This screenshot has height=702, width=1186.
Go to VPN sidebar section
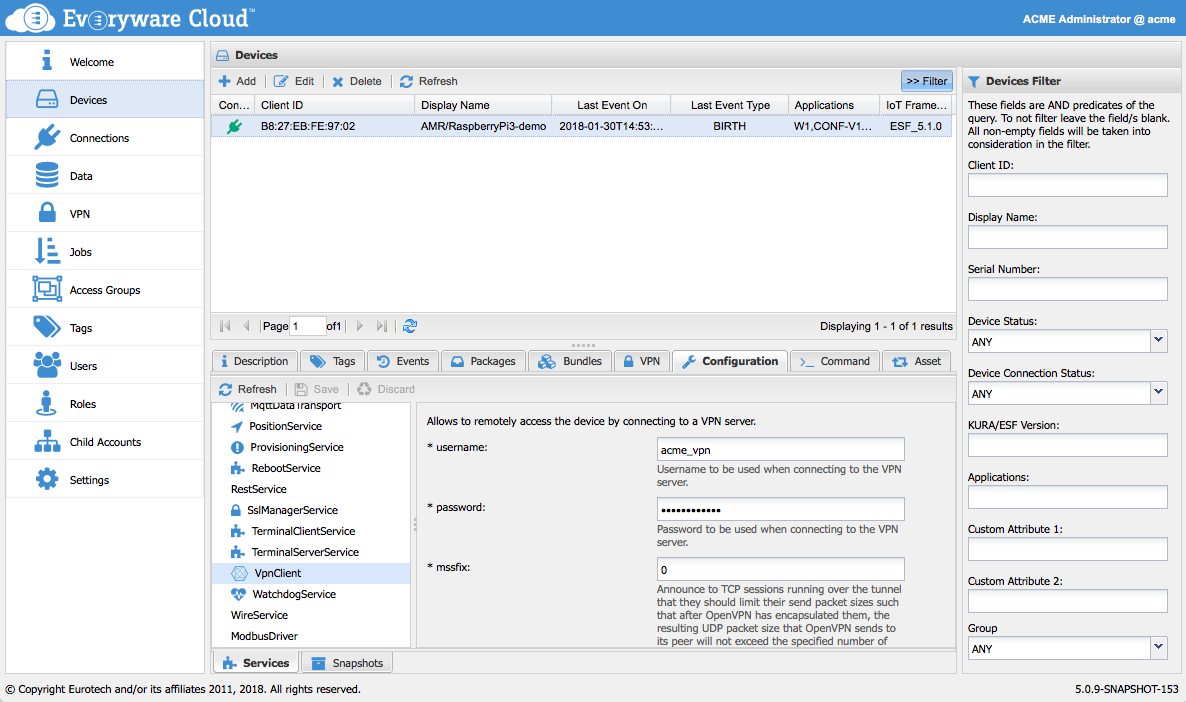pyautogui.click(x=105, y=213)
